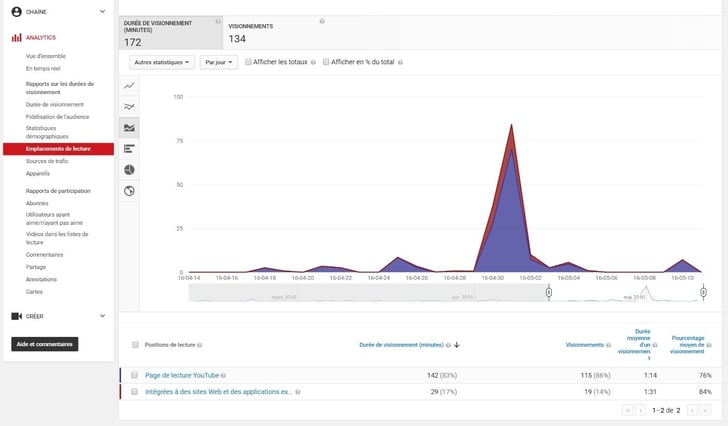The height and width of the screenshot is (426, 728).
Task: Switch to bar chart view icon
Action: click(129, 148)
